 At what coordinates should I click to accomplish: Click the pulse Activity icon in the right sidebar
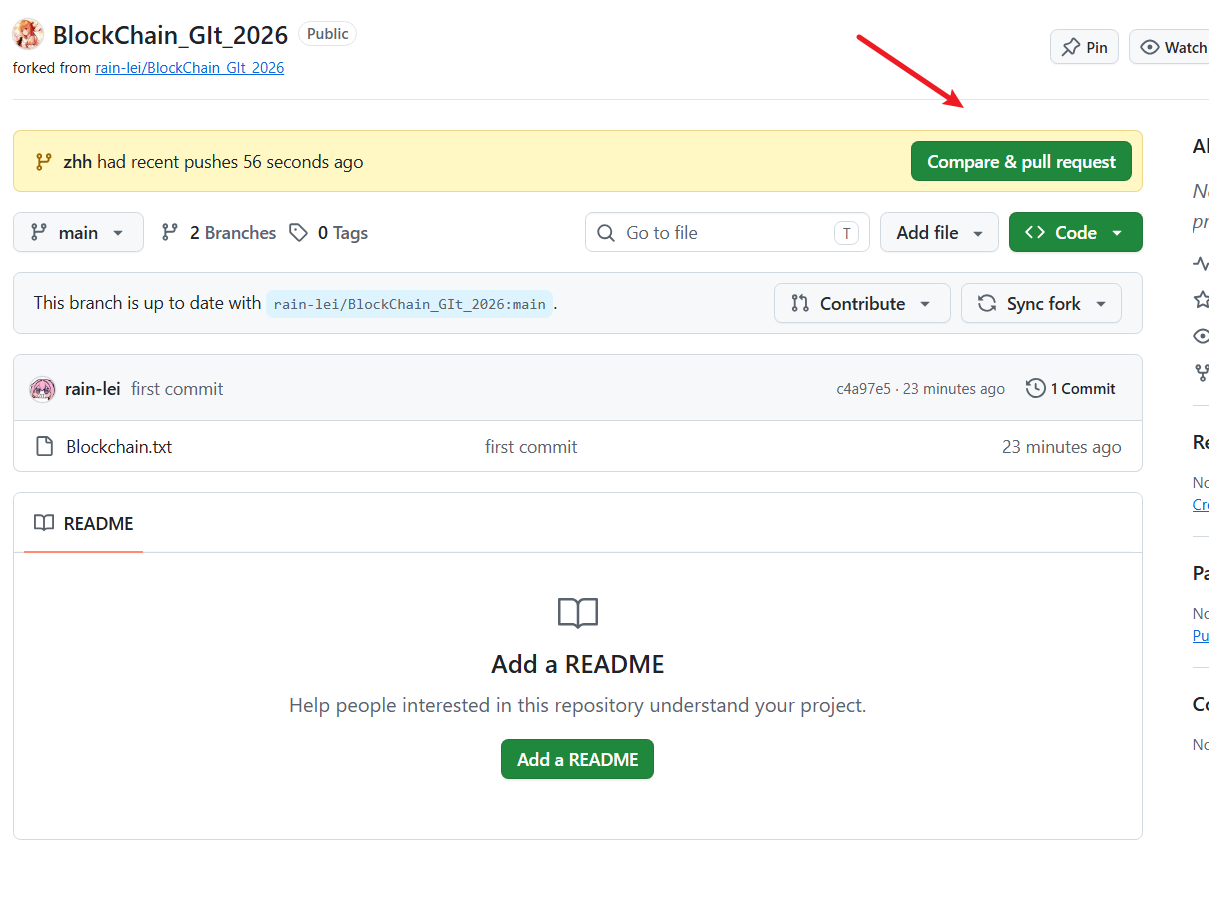coord(1201,263)
